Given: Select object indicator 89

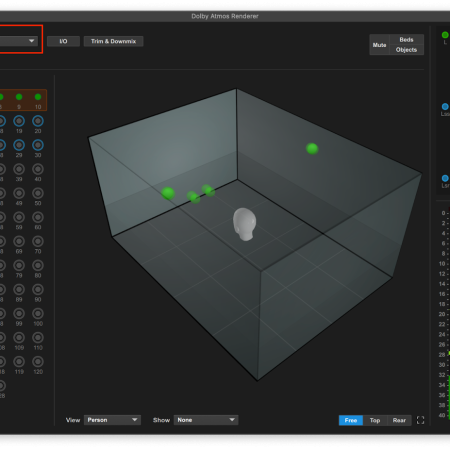Looking at the screenshot, I should tap(19, 290).
